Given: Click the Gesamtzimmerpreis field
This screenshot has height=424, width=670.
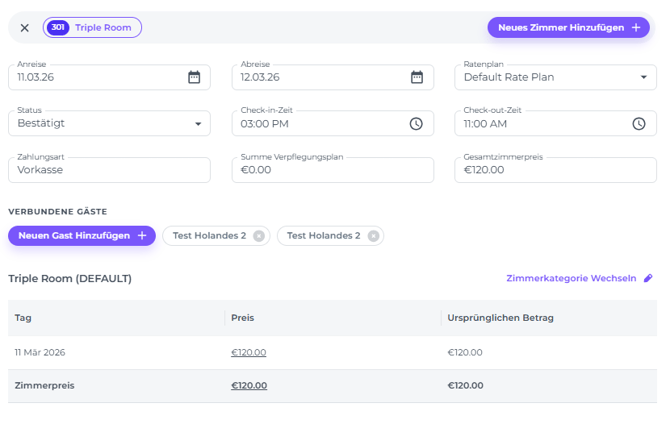Looking at the screenshot, I should (x=555, y=170).
